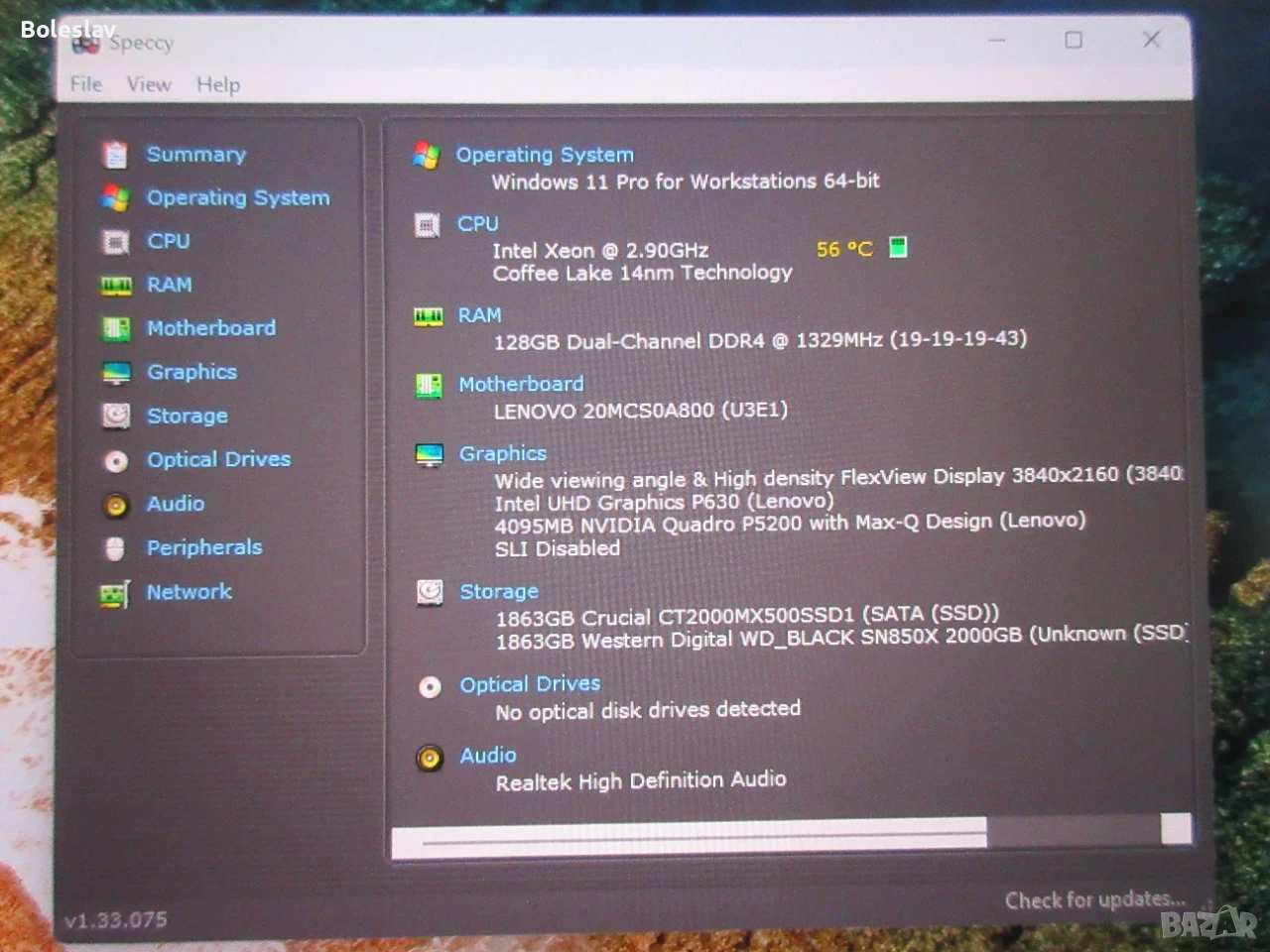Viewport: 1270px width, 952px height.
Task: Click the Storage icon in summary pane
Action: pyautogui.click(x=430, y=592)
